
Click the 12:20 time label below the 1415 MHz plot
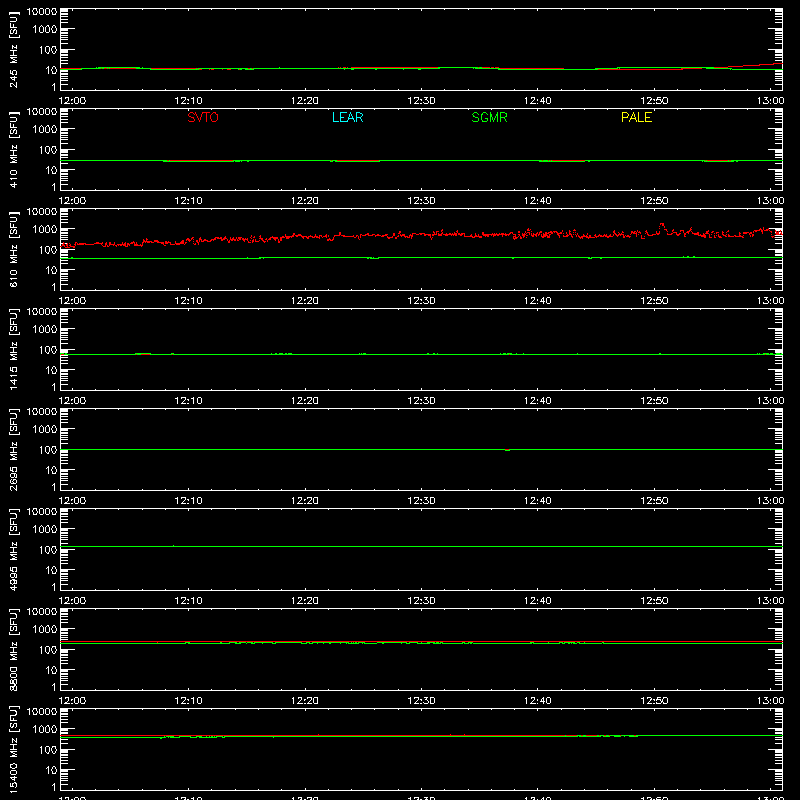[305, 401]
